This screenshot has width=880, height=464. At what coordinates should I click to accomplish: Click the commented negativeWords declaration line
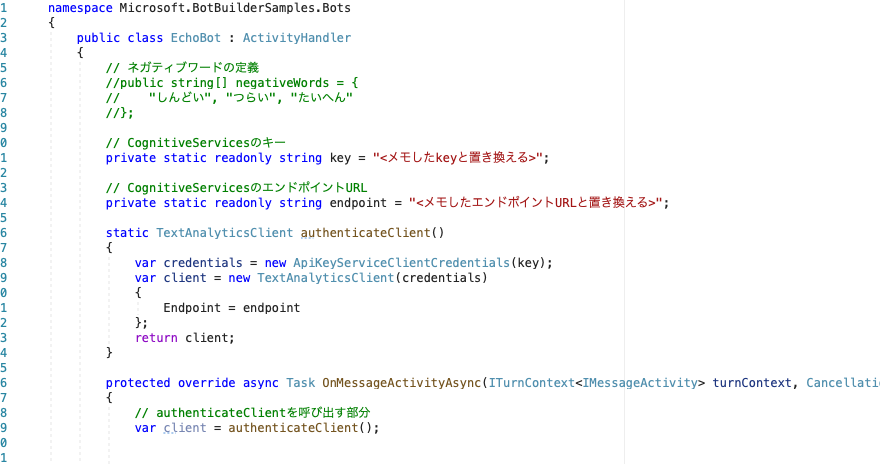click(232, 83)
